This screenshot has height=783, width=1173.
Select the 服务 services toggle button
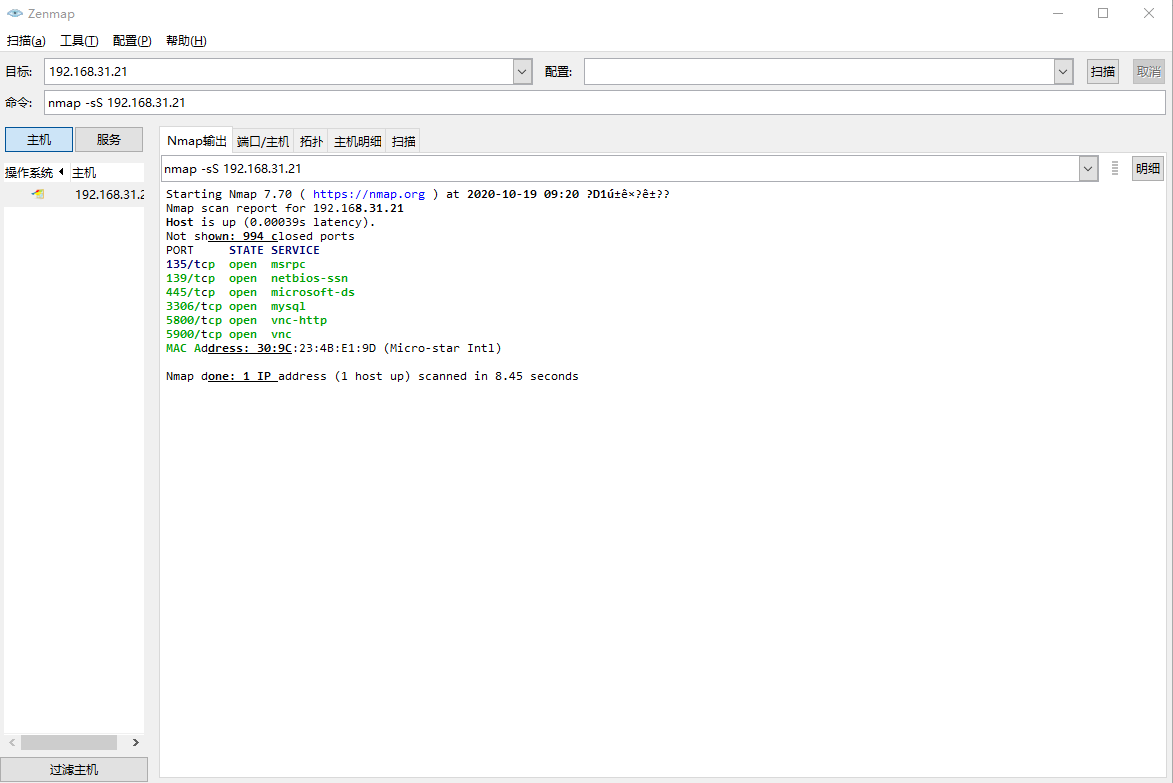pyautogui.click(x=108, y=140)
